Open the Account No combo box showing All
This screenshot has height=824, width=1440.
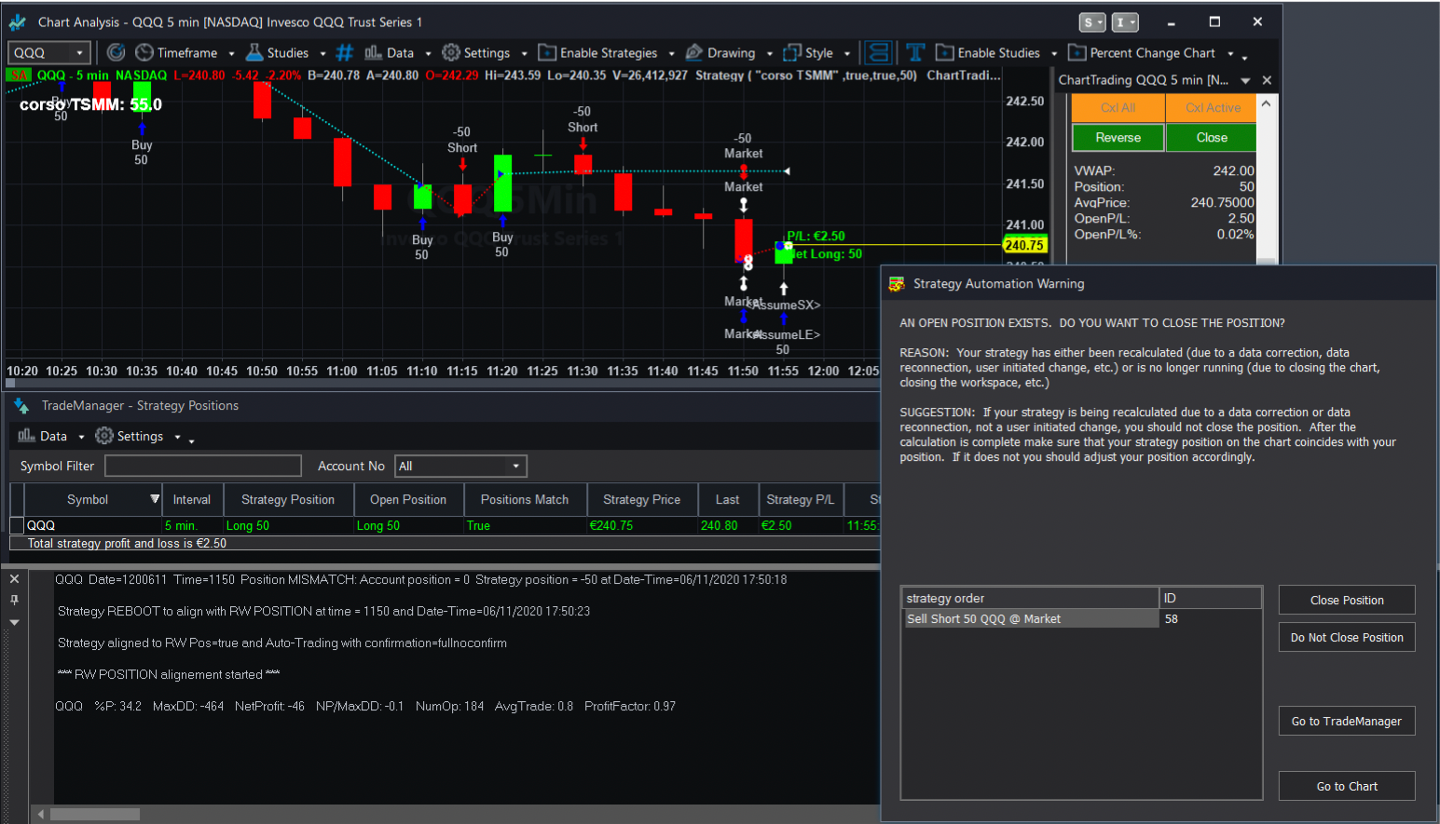tap(460, 466)
